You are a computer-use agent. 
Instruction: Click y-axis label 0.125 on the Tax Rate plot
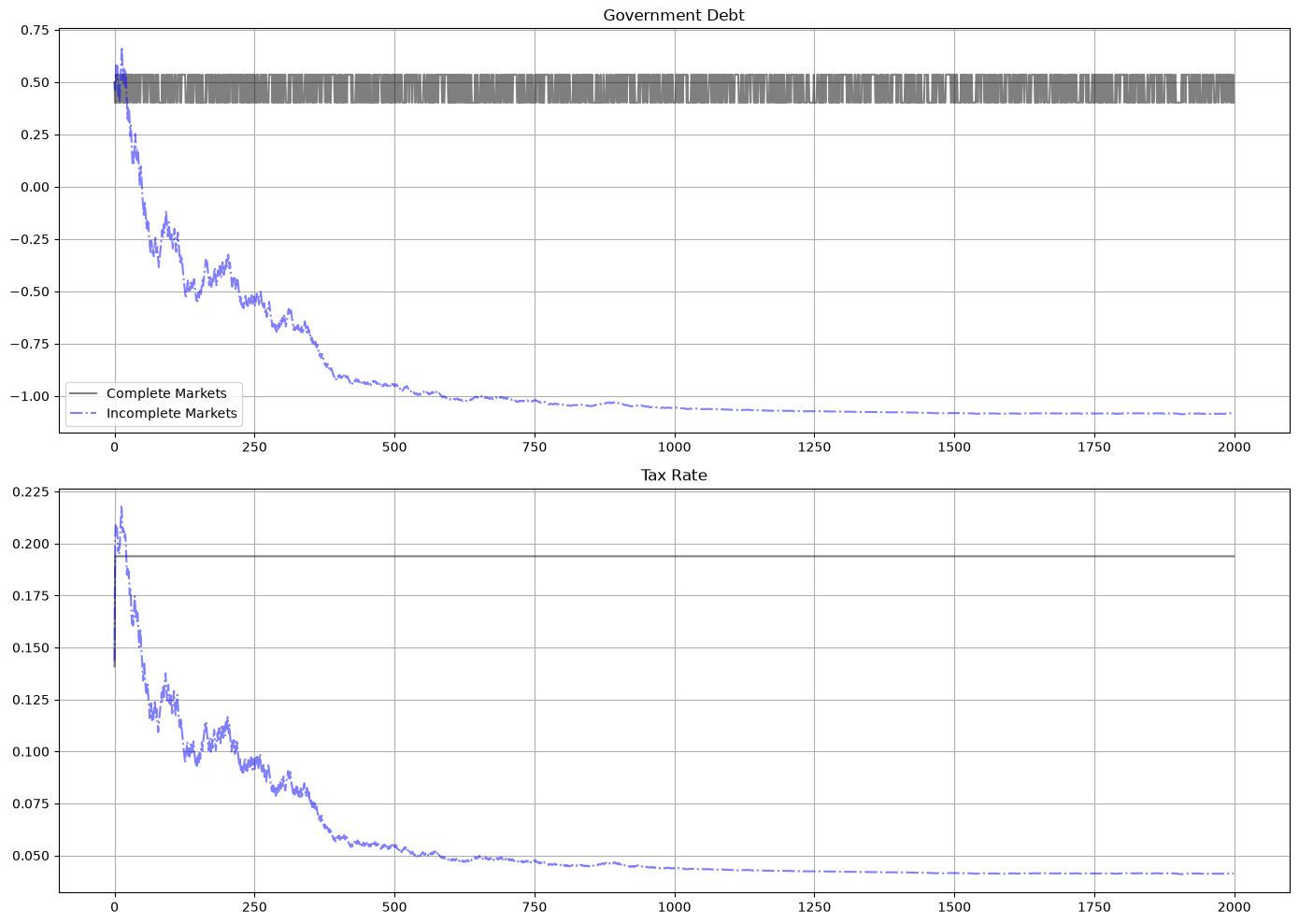click(x=31, y=700)
